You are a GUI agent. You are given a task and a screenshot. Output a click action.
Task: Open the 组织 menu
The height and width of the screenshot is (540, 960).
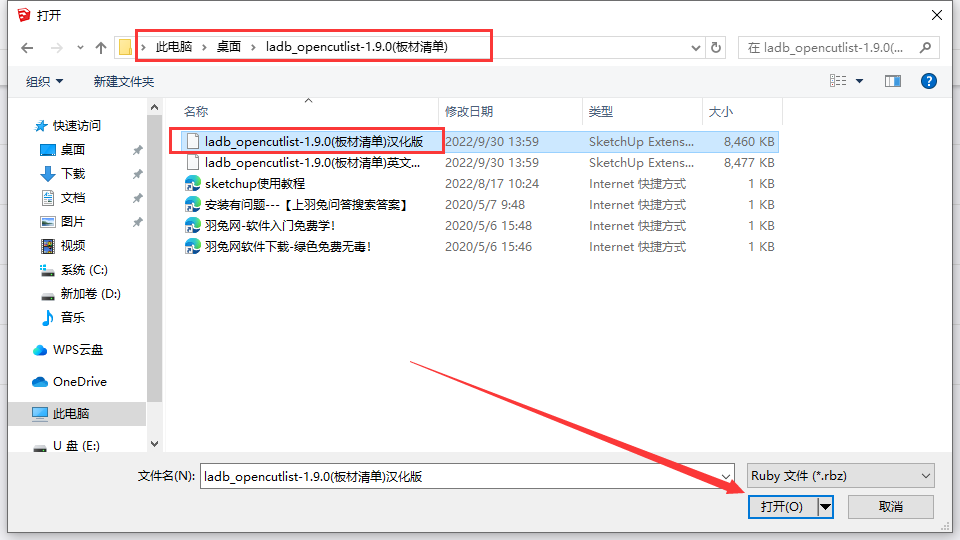44,81
